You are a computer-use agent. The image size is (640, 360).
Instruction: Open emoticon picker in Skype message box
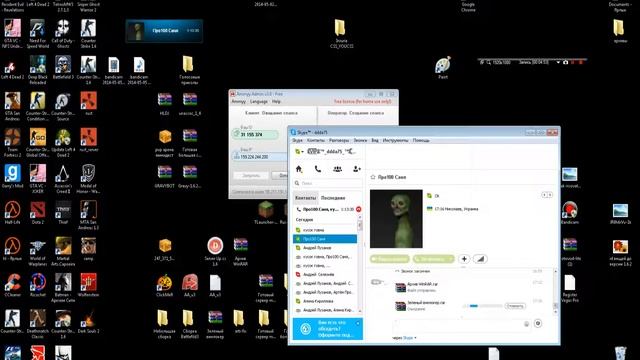point(527,324)
